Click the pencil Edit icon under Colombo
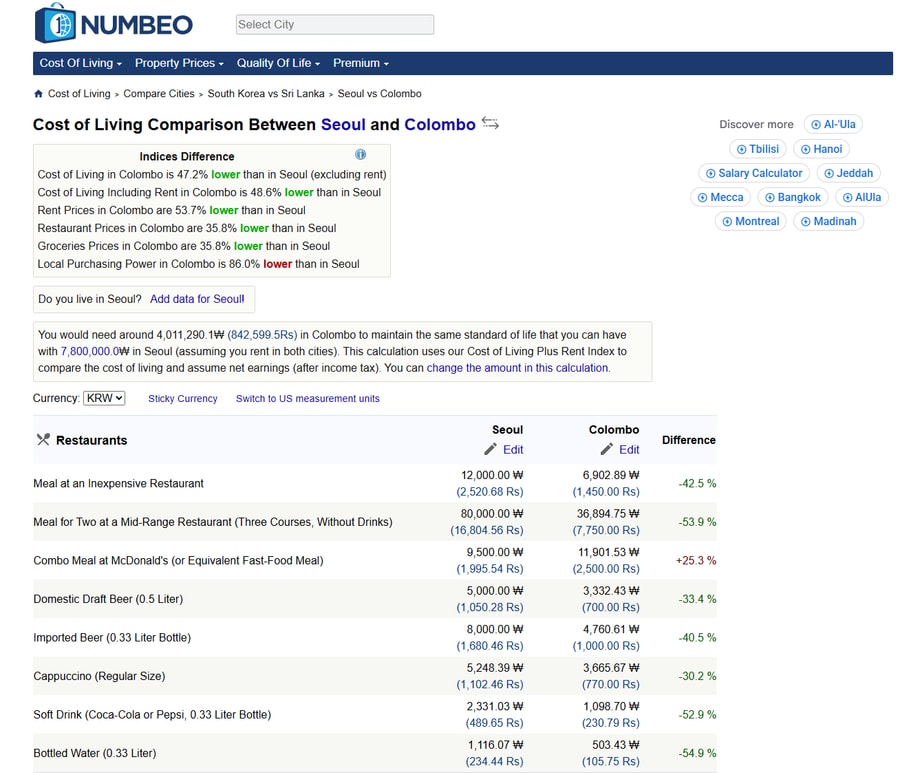 (x=607, y=450)
